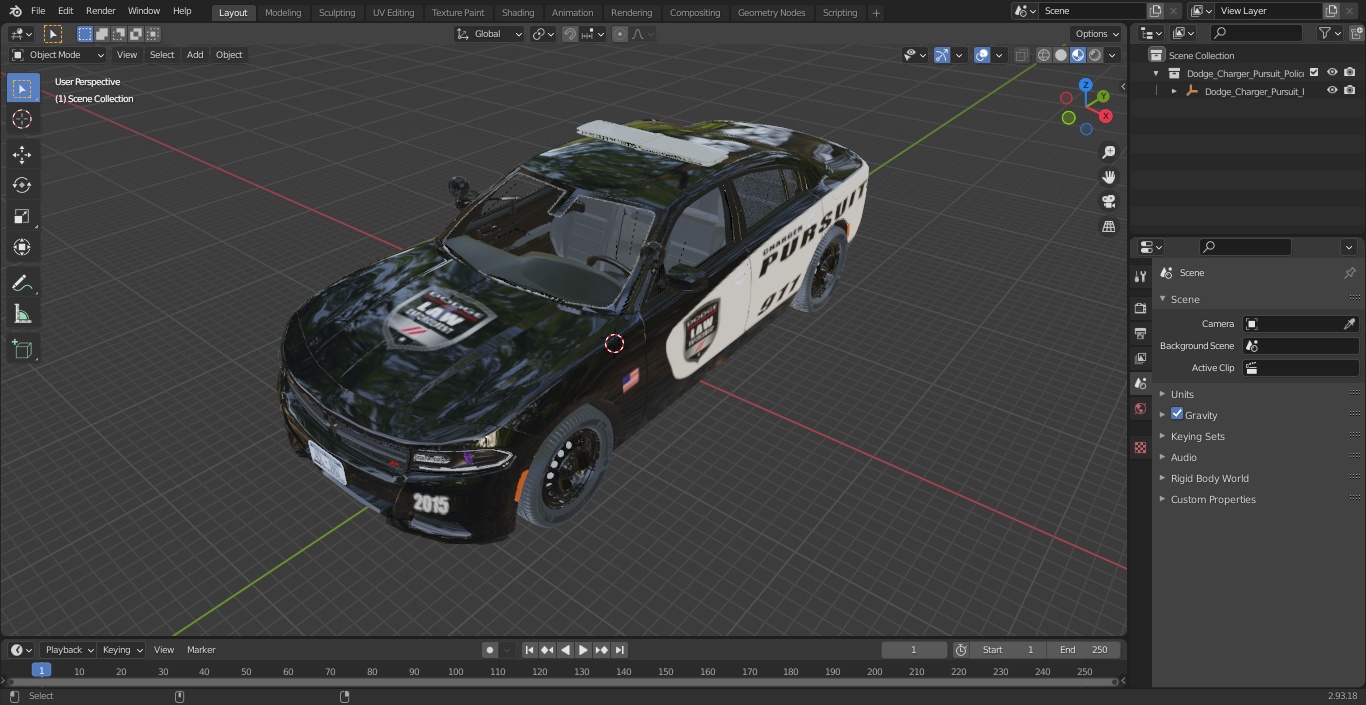Switch orthographic/perspective grid icon
The width and height of the screenshot is (1366, 705).
[x=1108, y=227]
